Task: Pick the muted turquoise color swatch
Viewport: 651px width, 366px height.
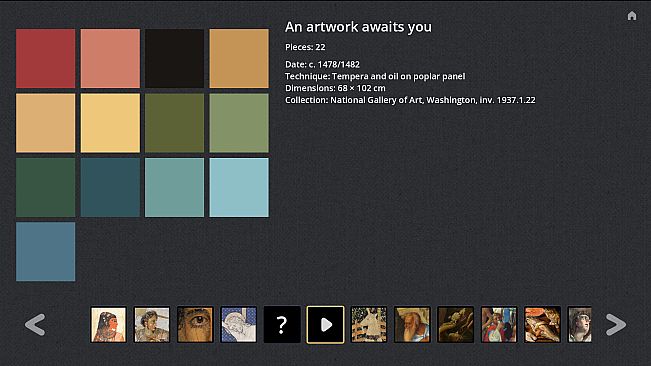Action: click(x=174, y=187)
